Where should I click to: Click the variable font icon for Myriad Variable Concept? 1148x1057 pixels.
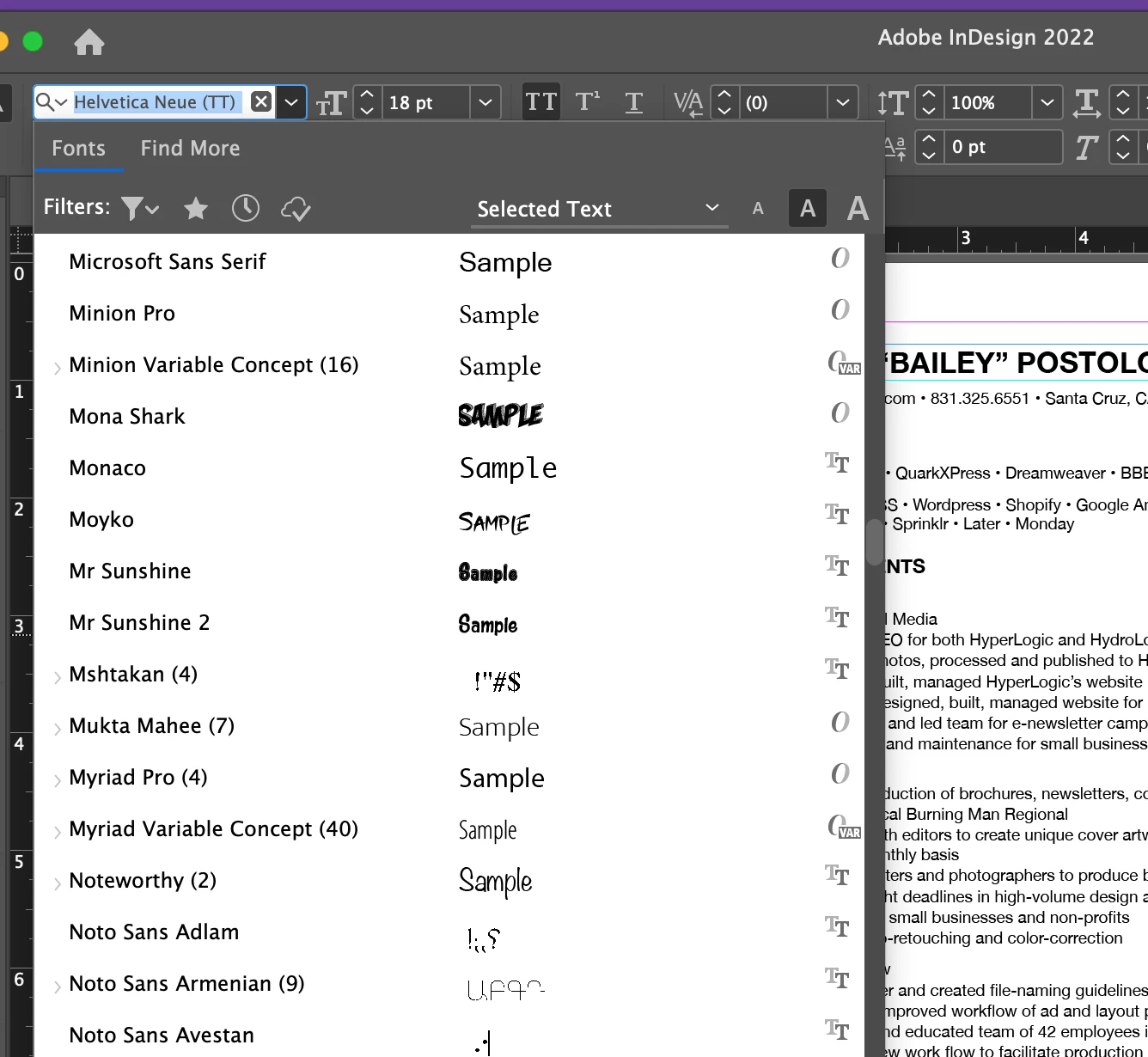[x=844, y=827]
